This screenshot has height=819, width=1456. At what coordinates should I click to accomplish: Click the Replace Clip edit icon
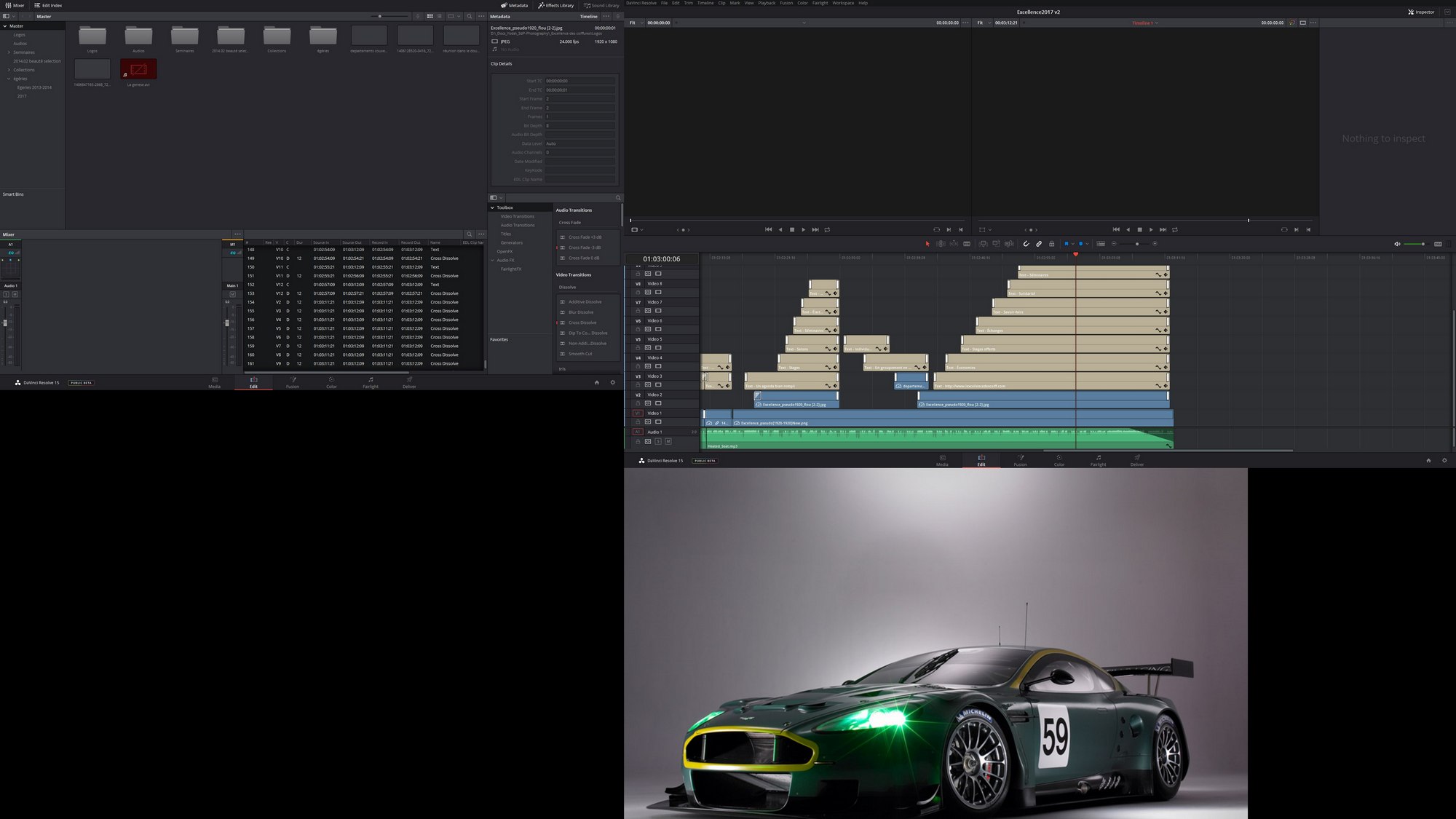point(1008,244)
